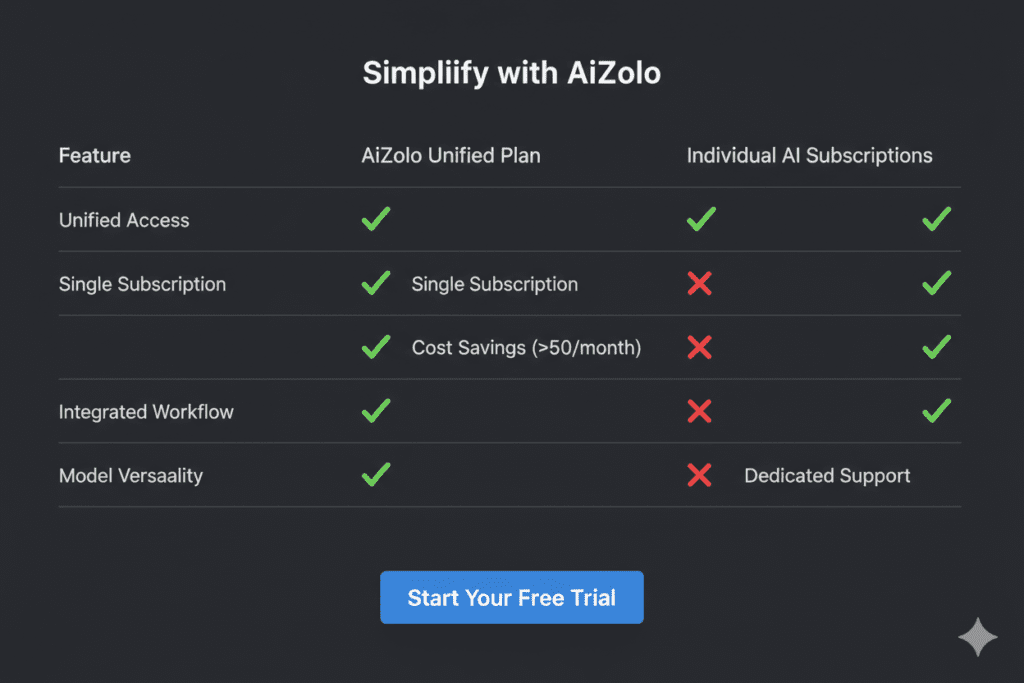Toggle the red X in the Cost Savings row
This screenshot has width=1024, height=683.
(x=700, y=347)
